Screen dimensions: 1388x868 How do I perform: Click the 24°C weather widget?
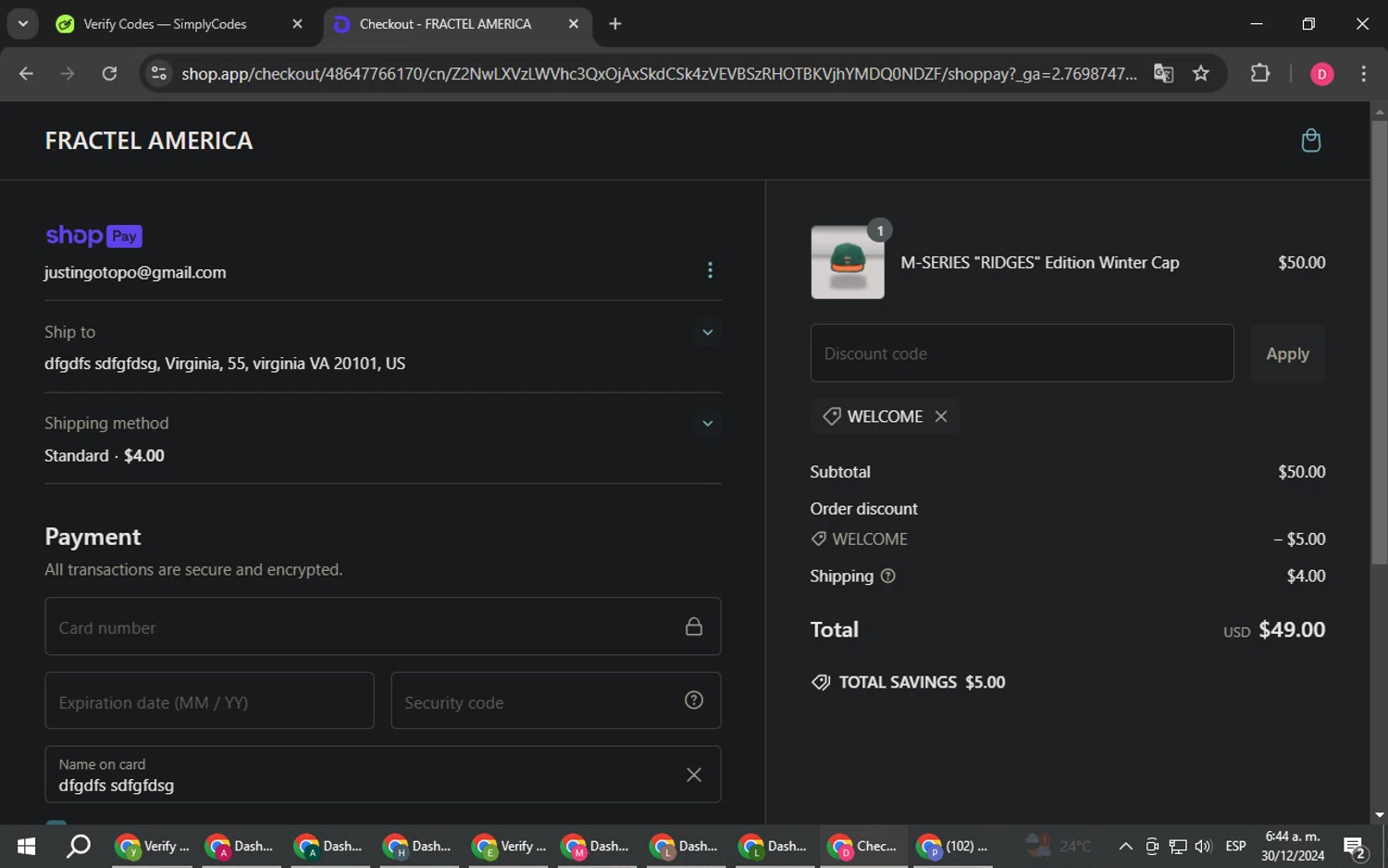coord(1059,846)
